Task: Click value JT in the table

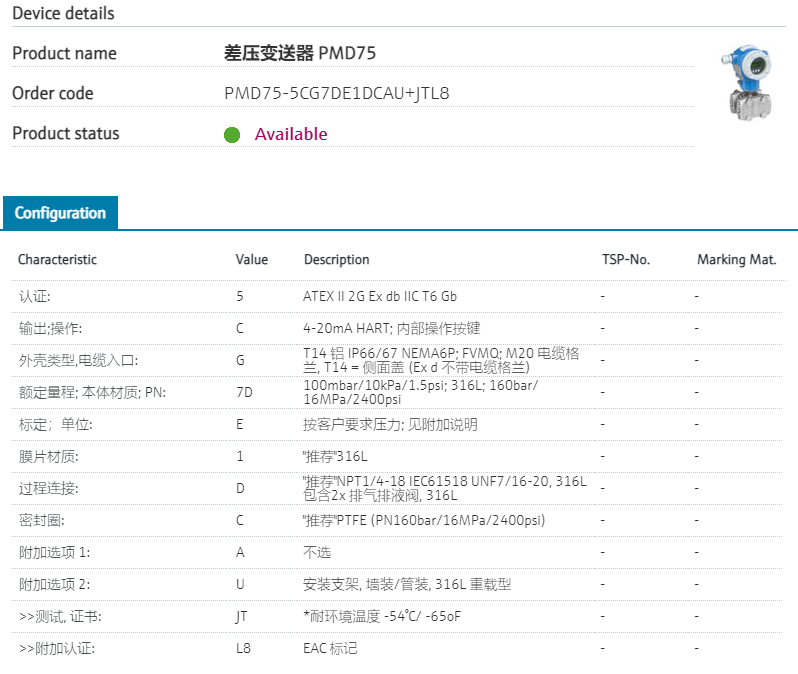Action: click(241, 616)
